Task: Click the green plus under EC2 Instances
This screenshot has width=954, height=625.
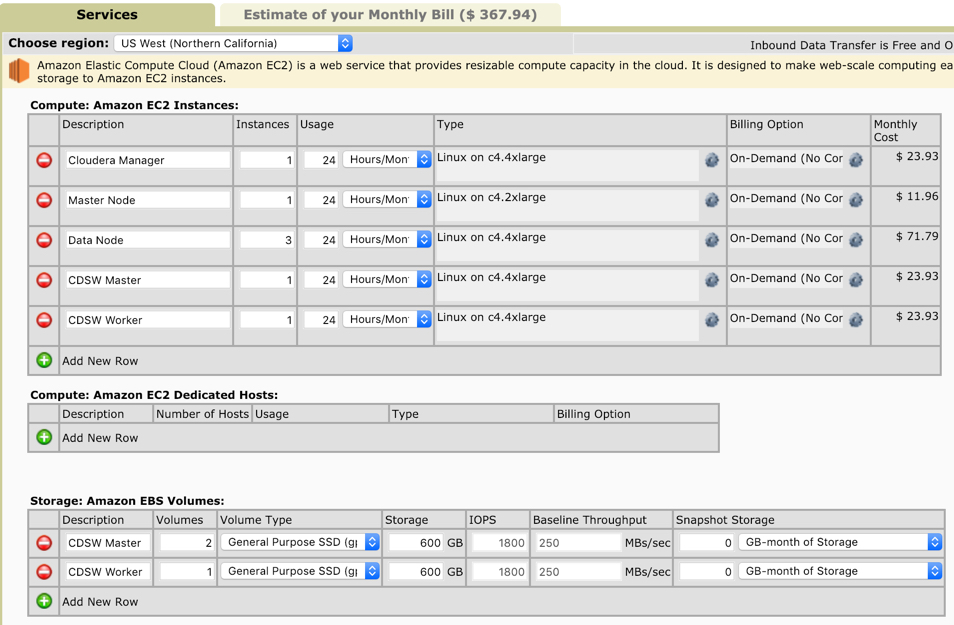Action: click(x=44, y=360)
